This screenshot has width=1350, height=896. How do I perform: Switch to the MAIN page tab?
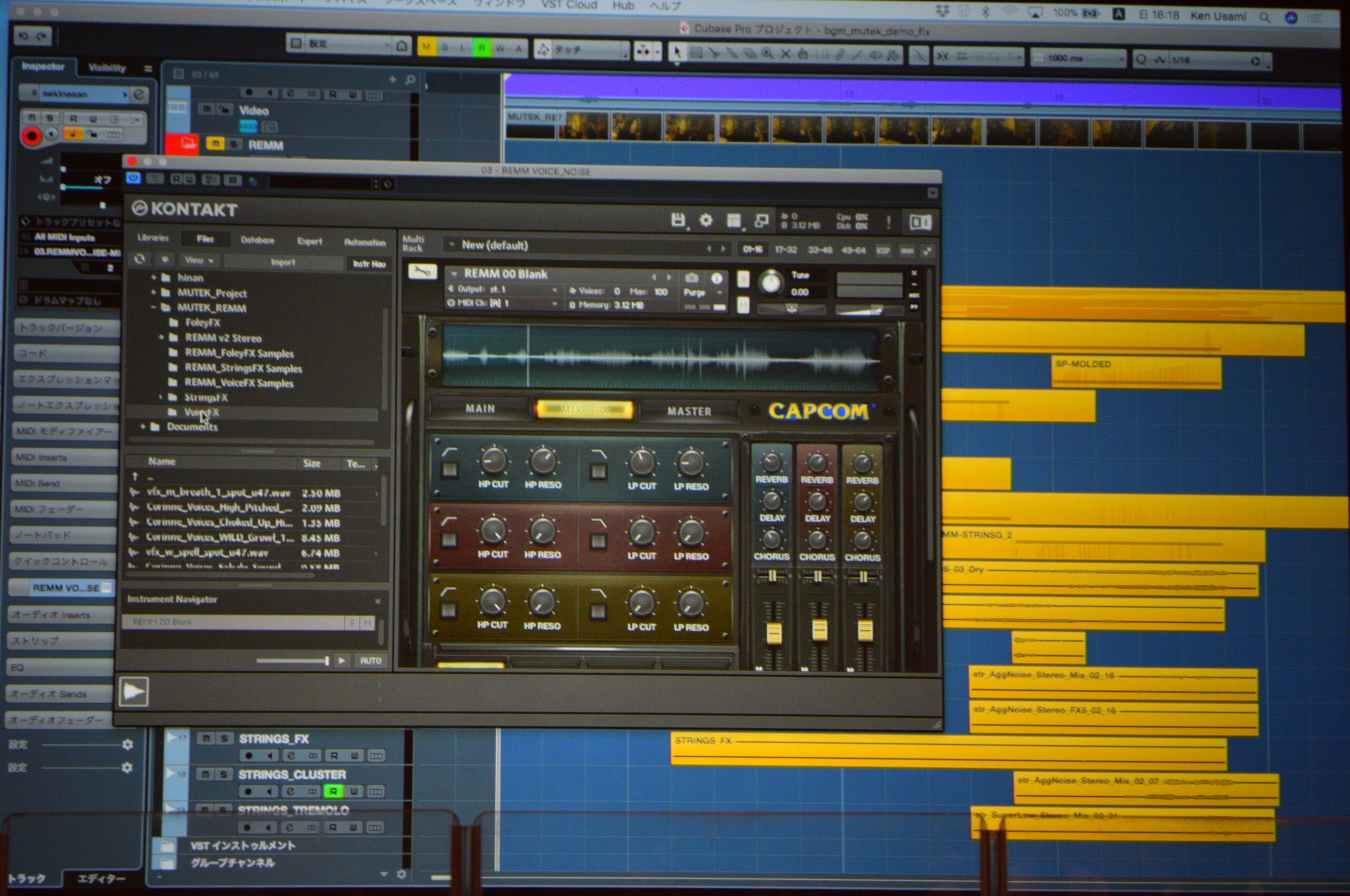pos(480,408)
